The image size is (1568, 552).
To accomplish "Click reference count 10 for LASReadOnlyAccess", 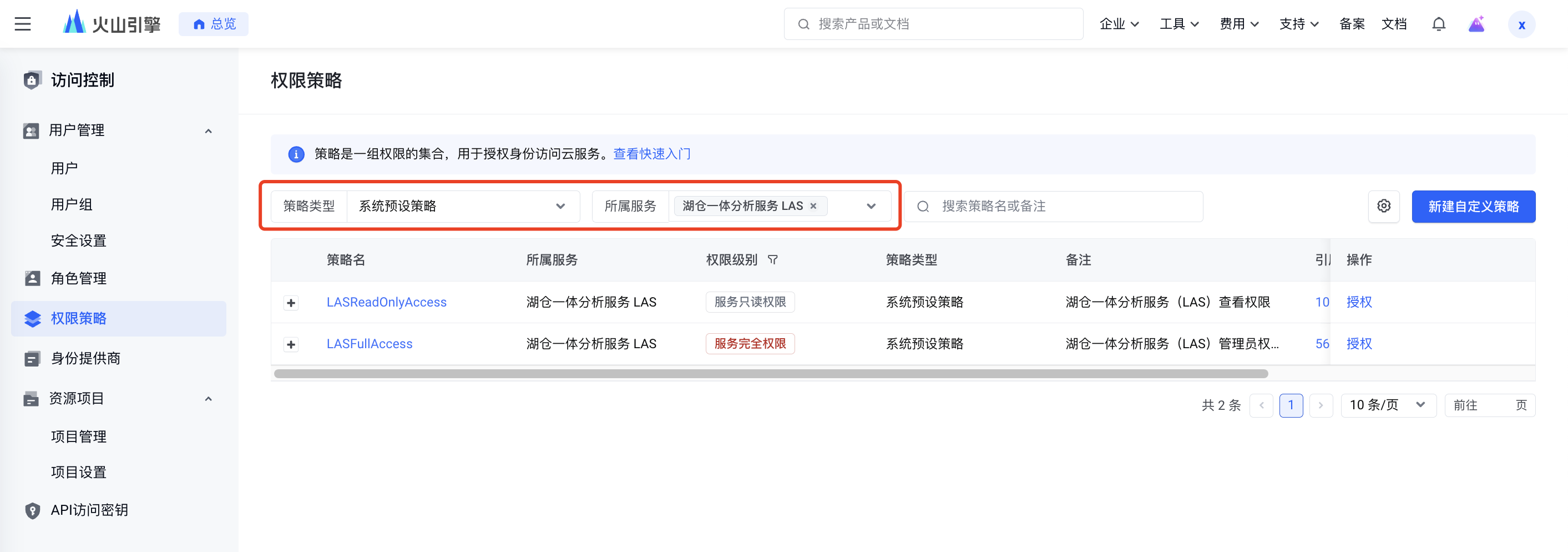I will 1322,302.
